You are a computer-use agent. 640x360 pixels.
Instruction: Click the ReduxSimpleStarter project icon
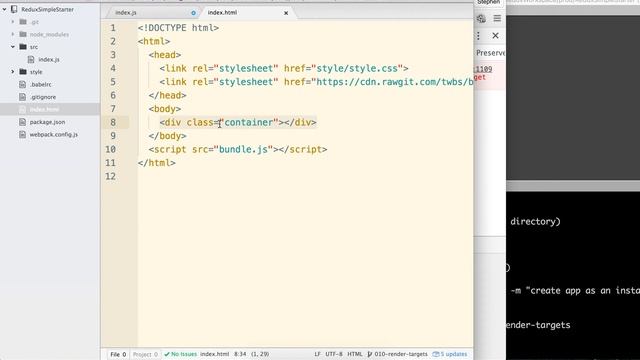(x=14, y=9)
